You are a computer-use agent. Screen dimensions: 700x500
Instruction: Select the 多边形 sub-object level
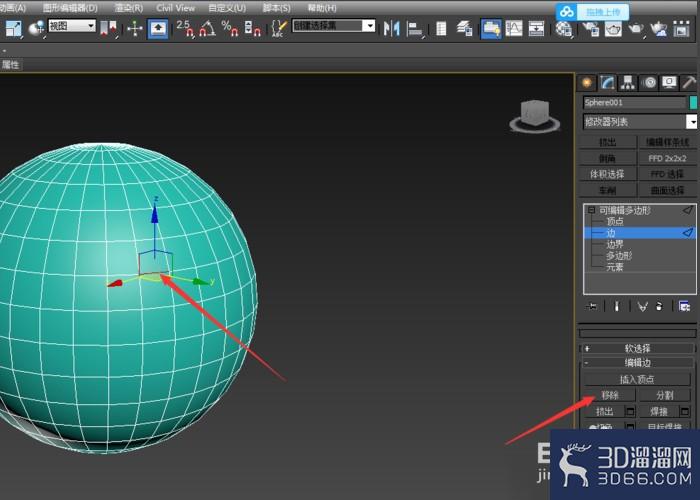coord(619,256)
